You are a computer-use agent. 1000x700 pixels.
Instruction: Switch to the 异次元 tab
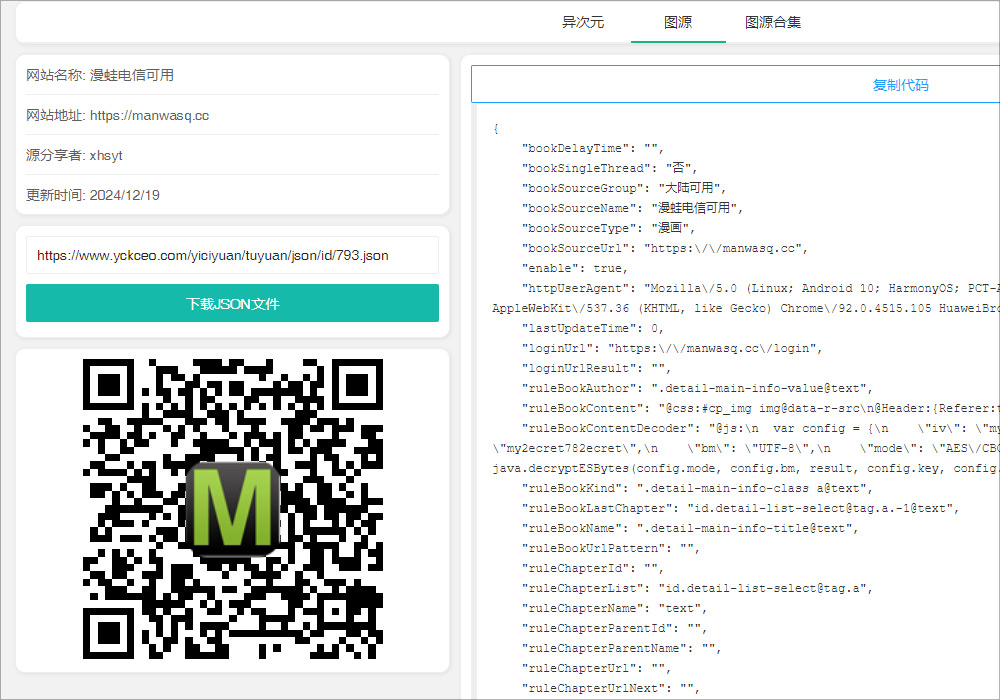(582, 22)
